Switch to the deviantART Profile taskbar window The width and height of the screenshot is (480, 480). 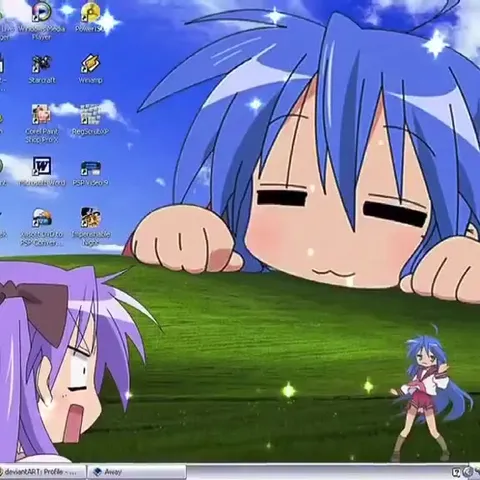43,472
